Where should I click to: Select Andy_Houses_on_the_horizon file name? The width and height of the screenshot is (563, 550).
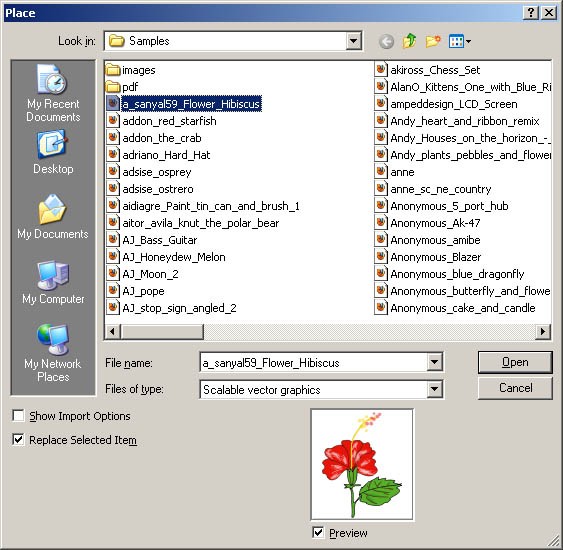pyautogui.click(x=470, y=138)
